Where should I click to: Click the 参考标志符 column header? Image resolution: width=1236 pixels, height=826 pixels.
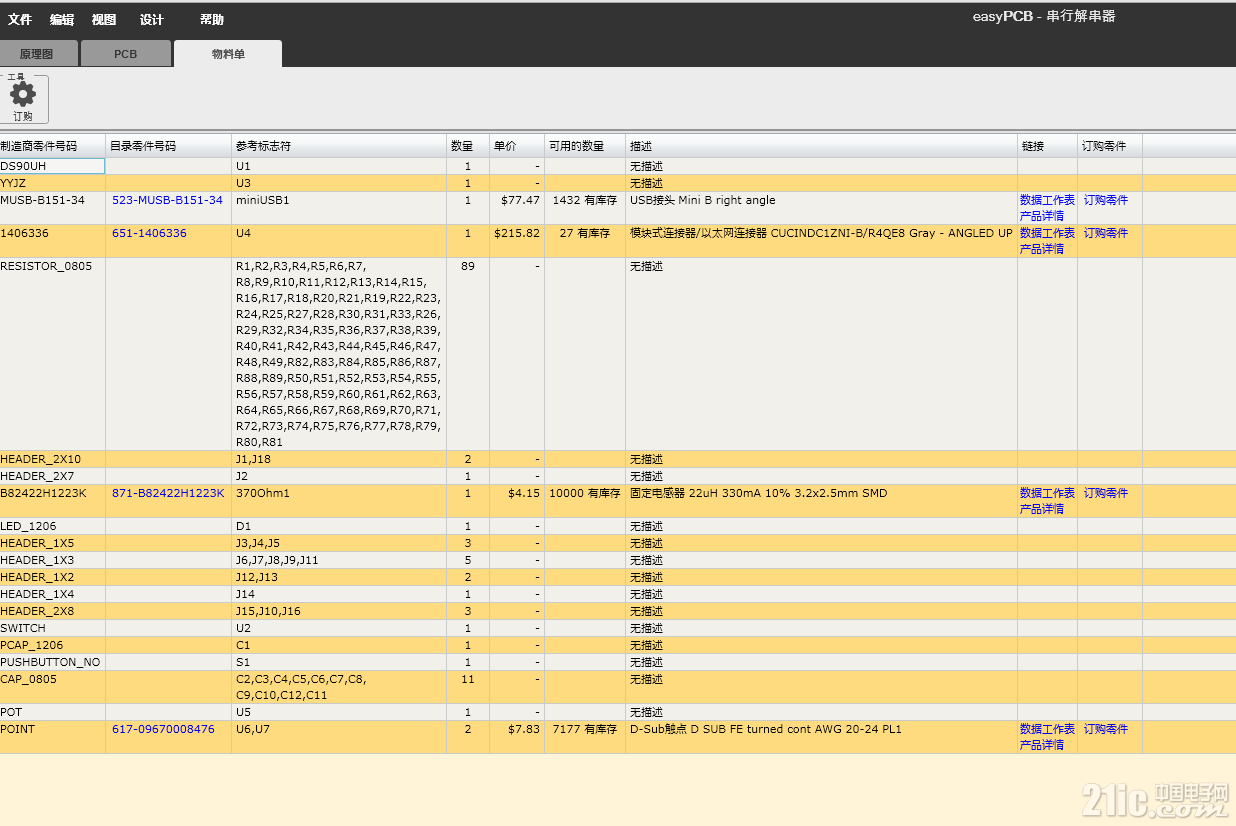[x=339, y=146]
